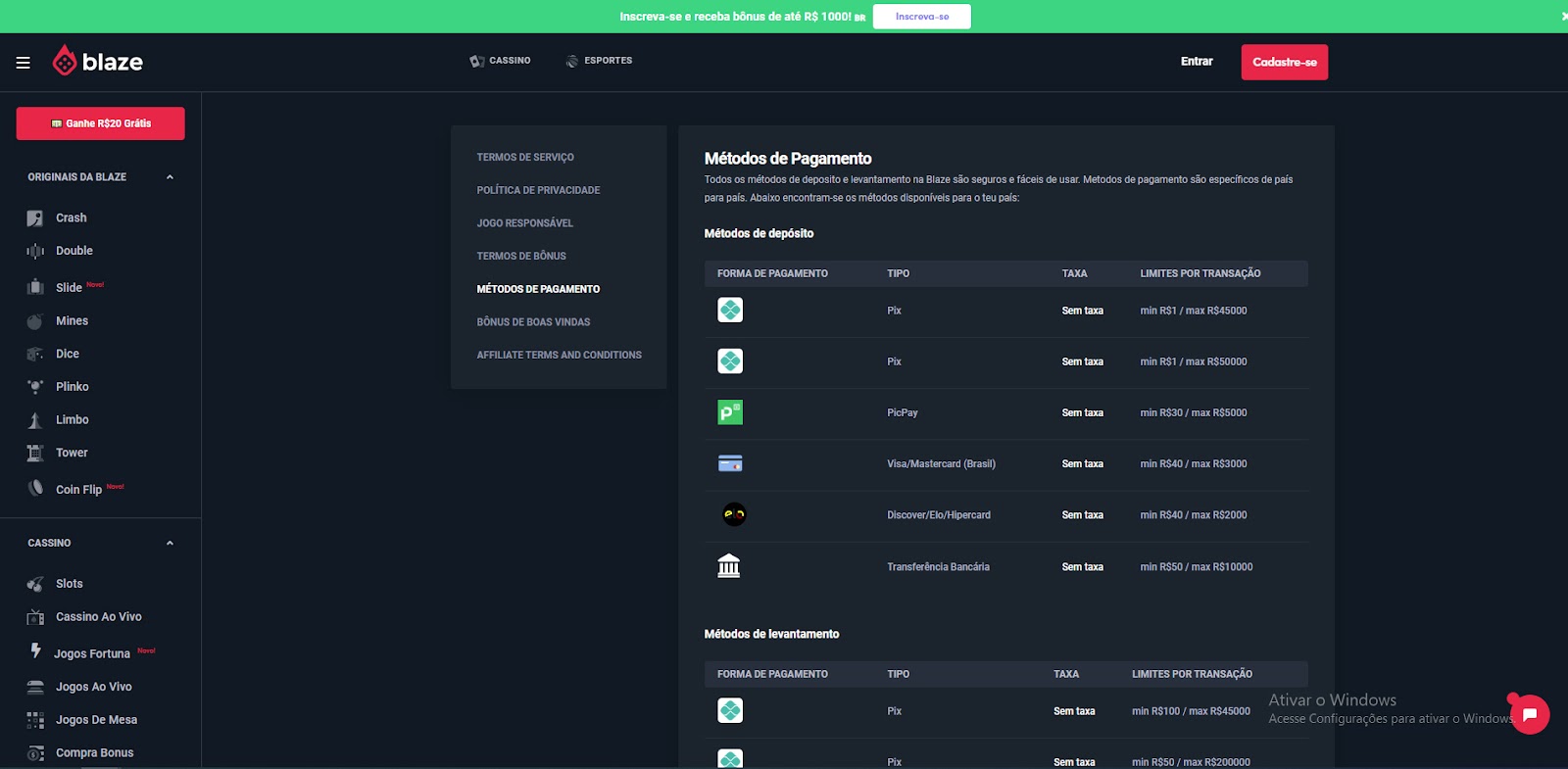Open the Double game icon

(x=35, y=251)
